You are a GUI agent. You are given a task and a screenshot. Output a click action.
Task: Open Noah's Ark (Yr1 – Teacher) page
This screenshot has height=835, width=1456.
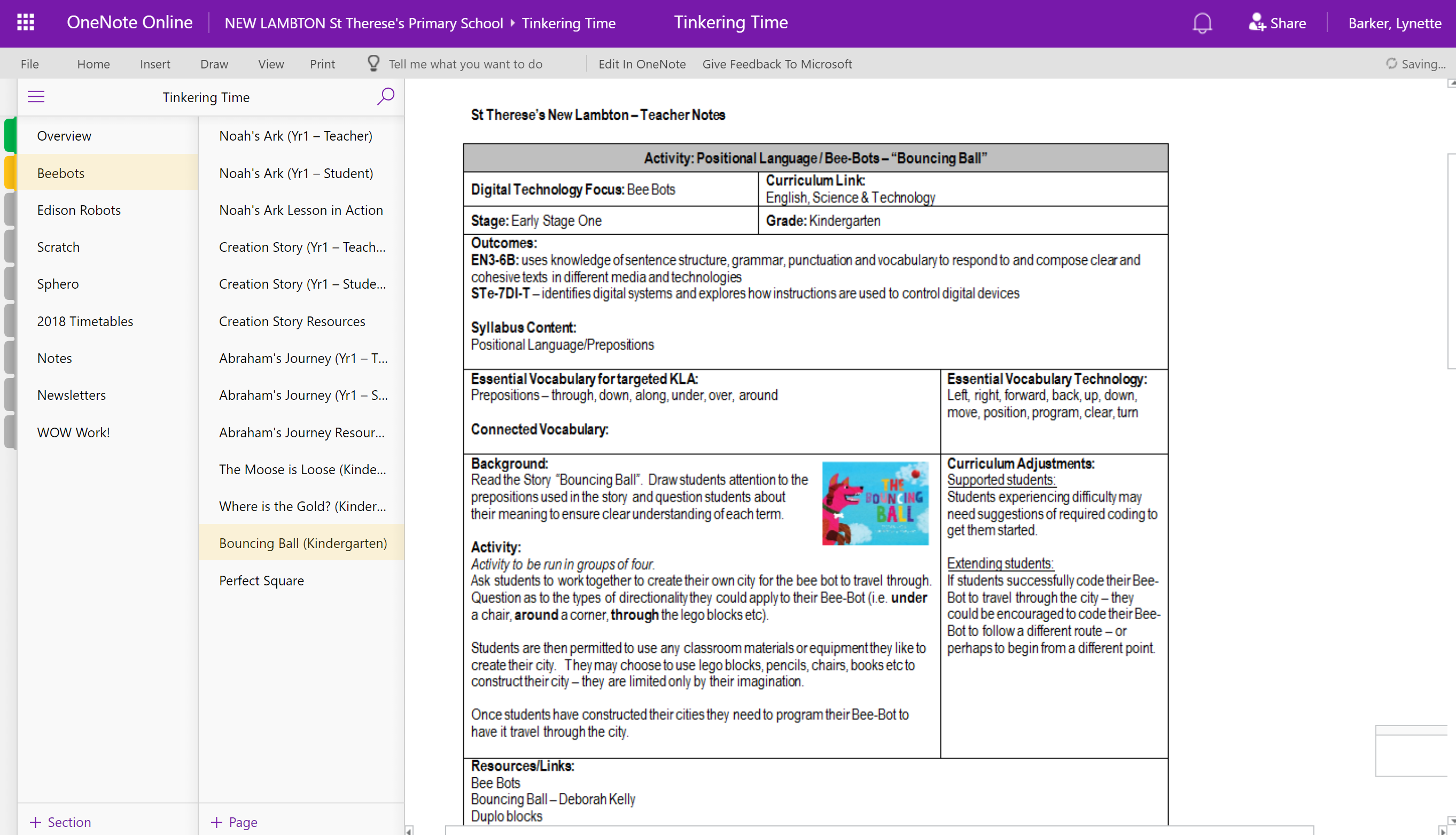point(301,136)
